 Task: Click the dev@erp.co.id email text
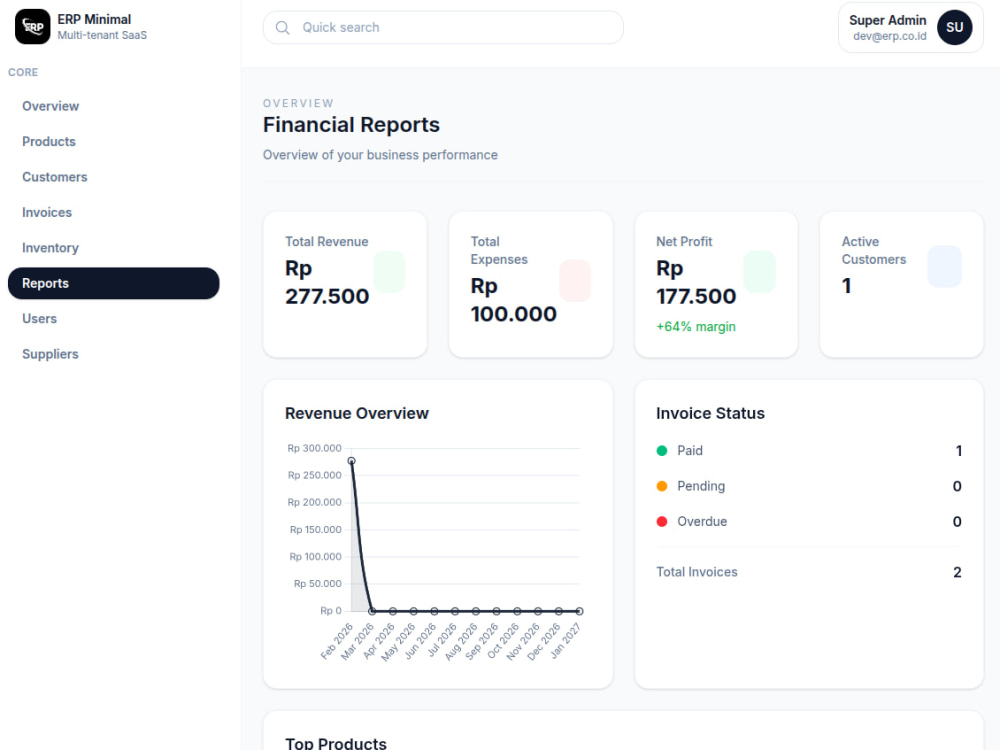(890, 36)
